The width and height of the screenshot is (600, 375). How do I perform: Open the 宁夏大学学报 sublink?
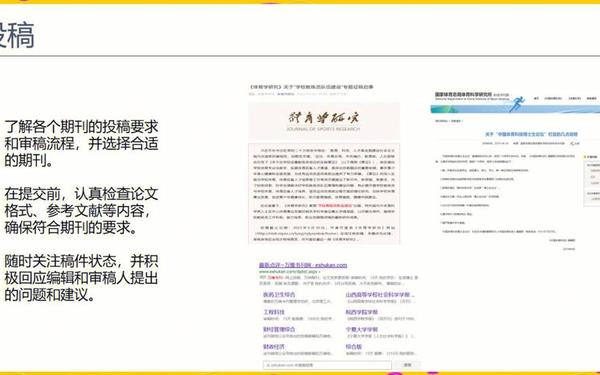click(362, 329)
